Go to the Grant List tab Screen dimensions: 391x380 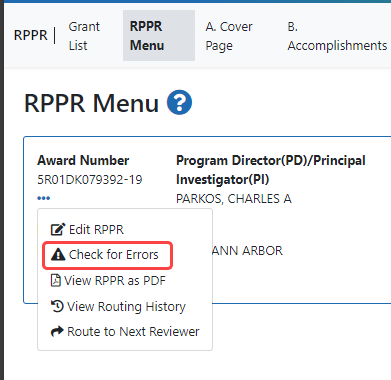84,36
